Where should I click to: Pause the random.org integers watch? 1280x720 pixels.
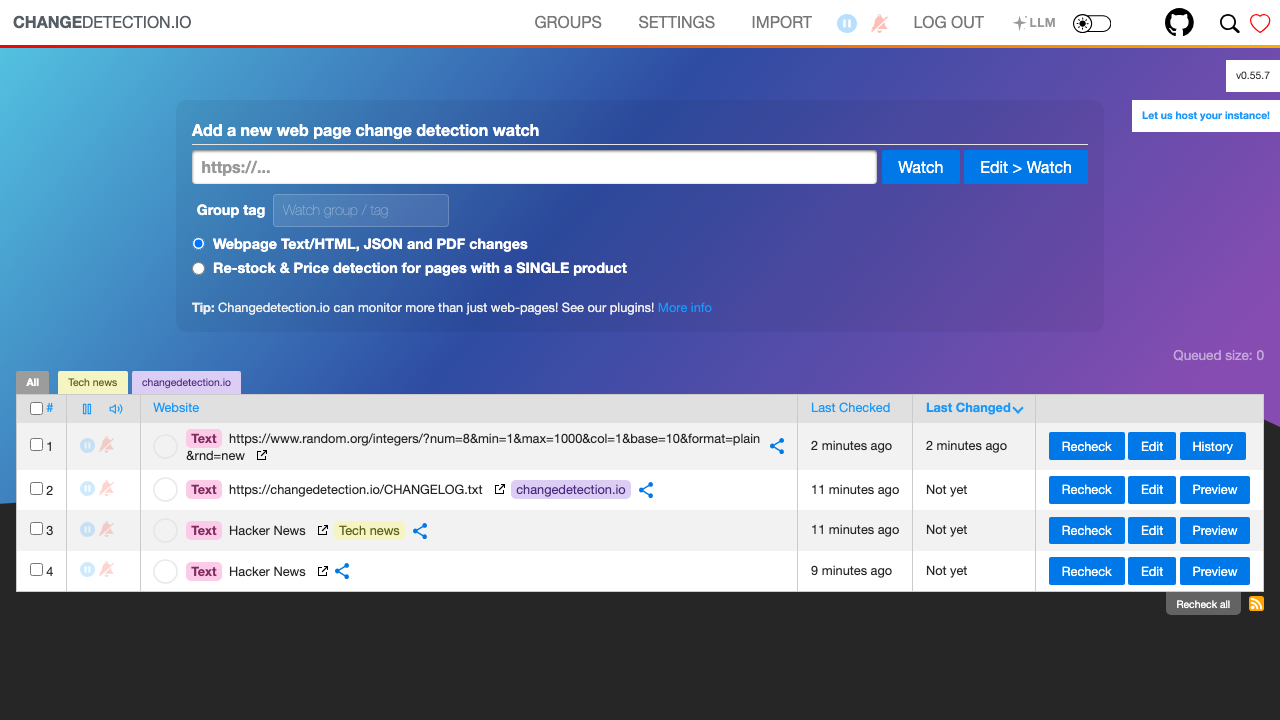(87, 446)
